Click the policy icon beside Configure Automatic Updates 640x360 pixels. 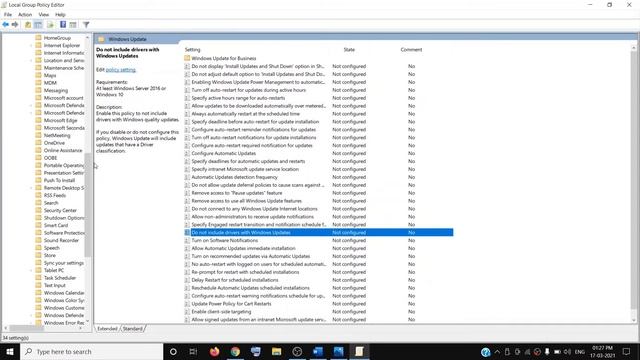coord(187,153)
